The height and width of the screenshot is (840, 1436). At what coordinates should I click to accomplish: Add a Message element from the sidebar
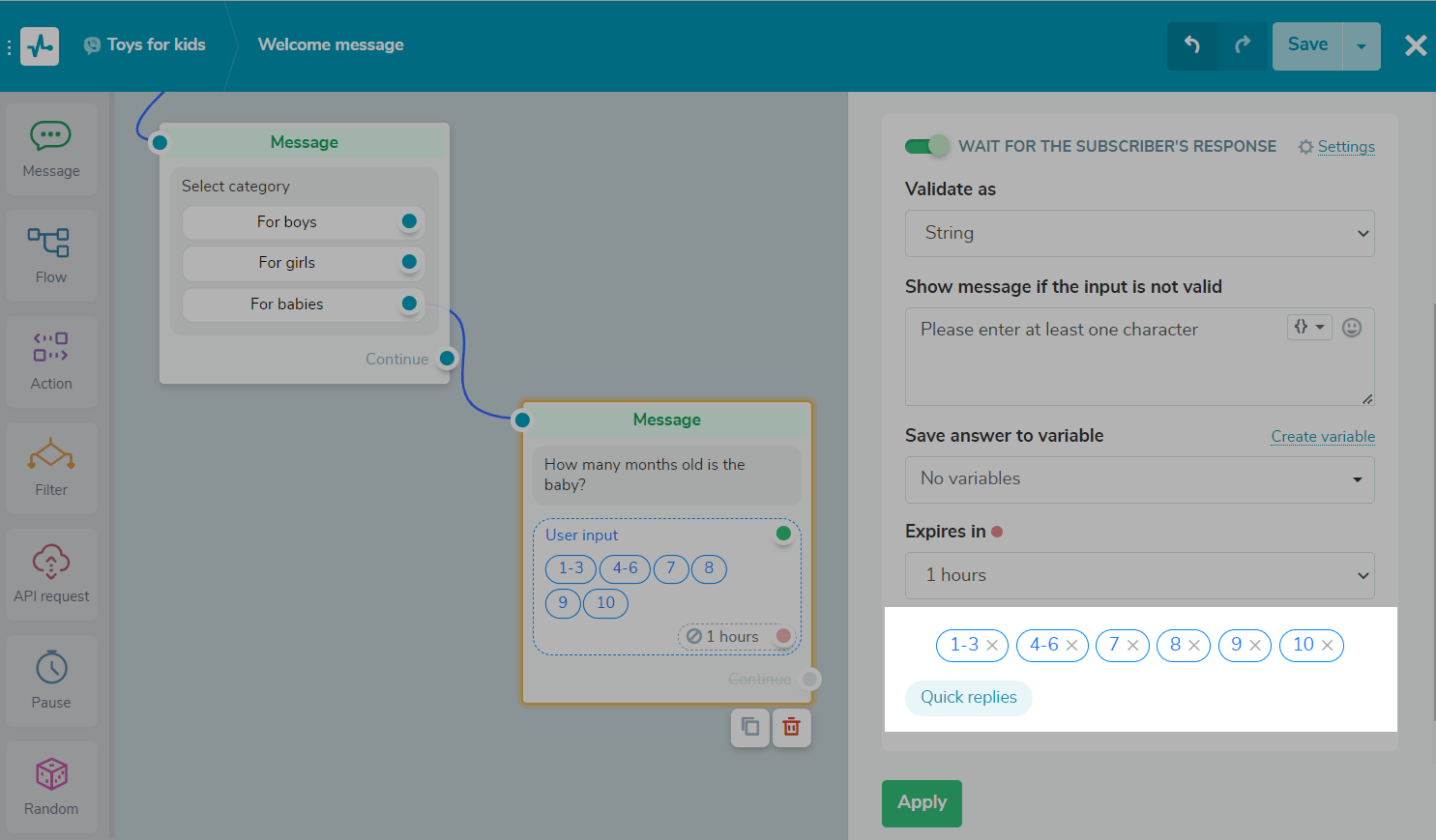(x=51, y=149)
